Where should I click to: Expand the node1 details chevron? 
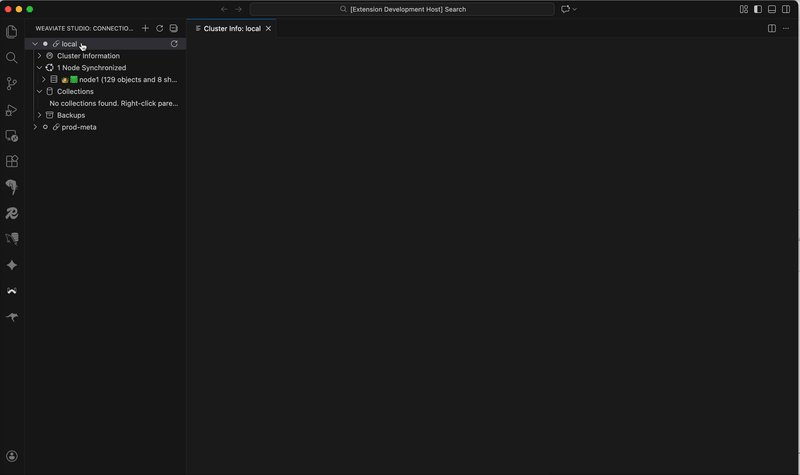pyautogui.click(x=44, y=79)
